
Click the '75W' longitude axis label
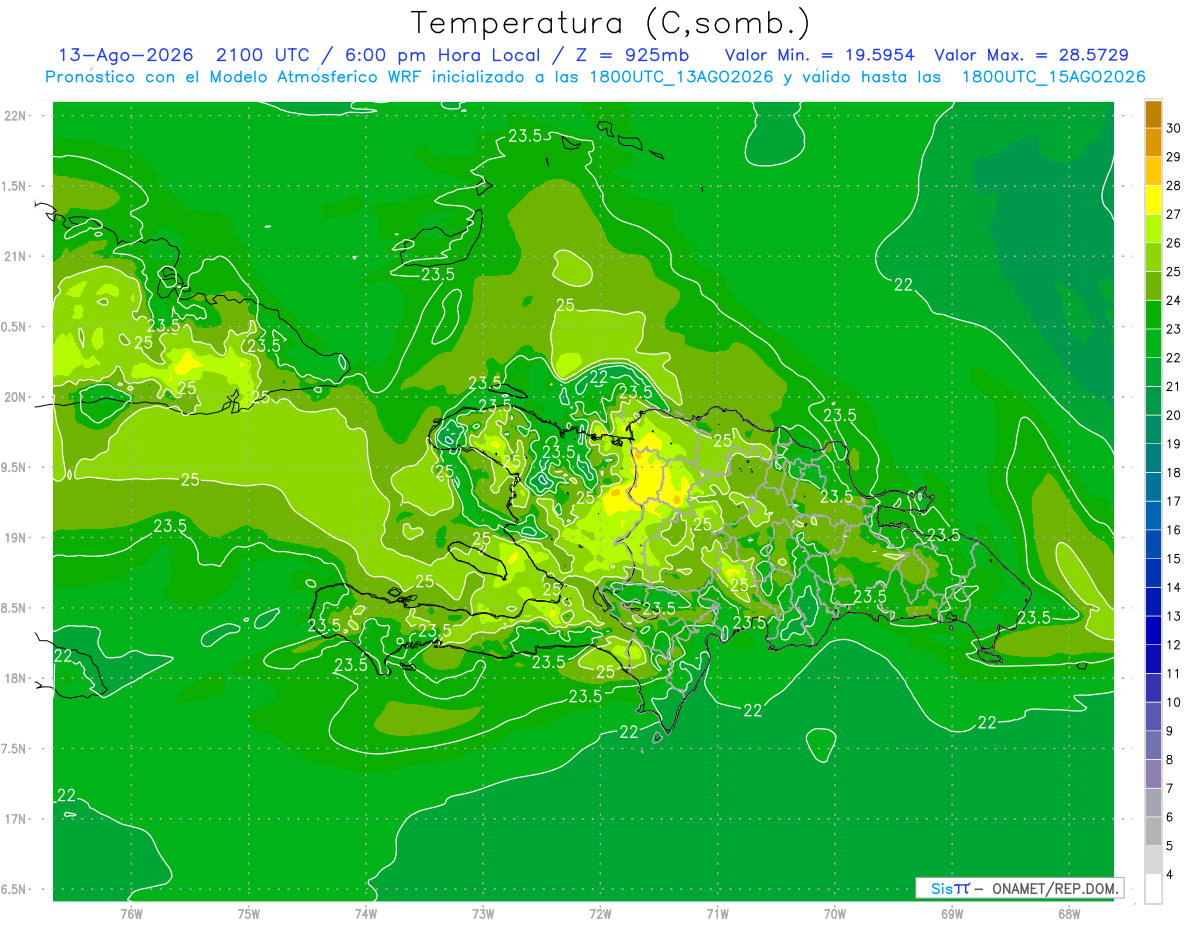[249, 913]
